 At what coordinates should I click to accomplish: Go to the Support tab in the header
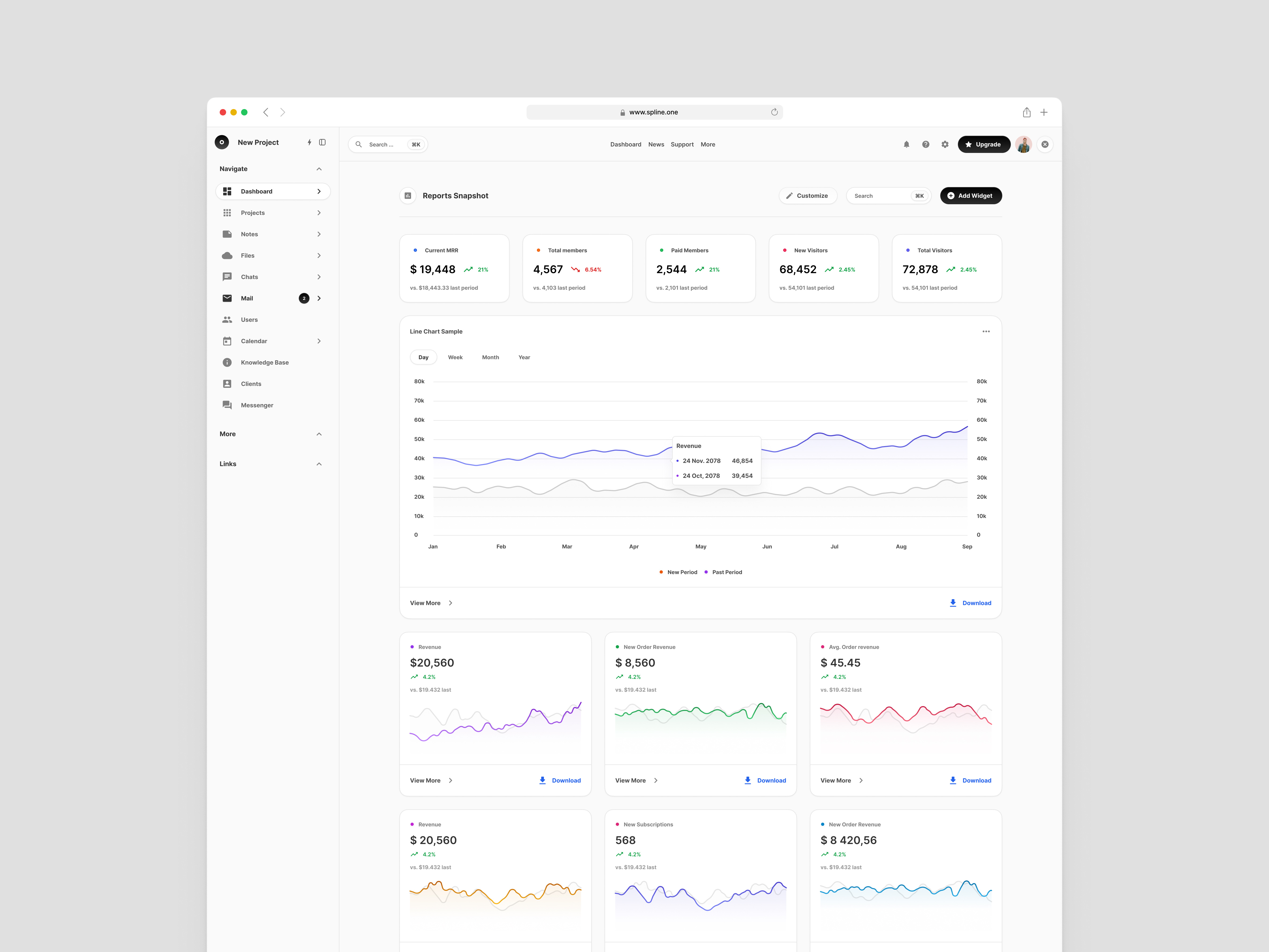click(682, 144)
